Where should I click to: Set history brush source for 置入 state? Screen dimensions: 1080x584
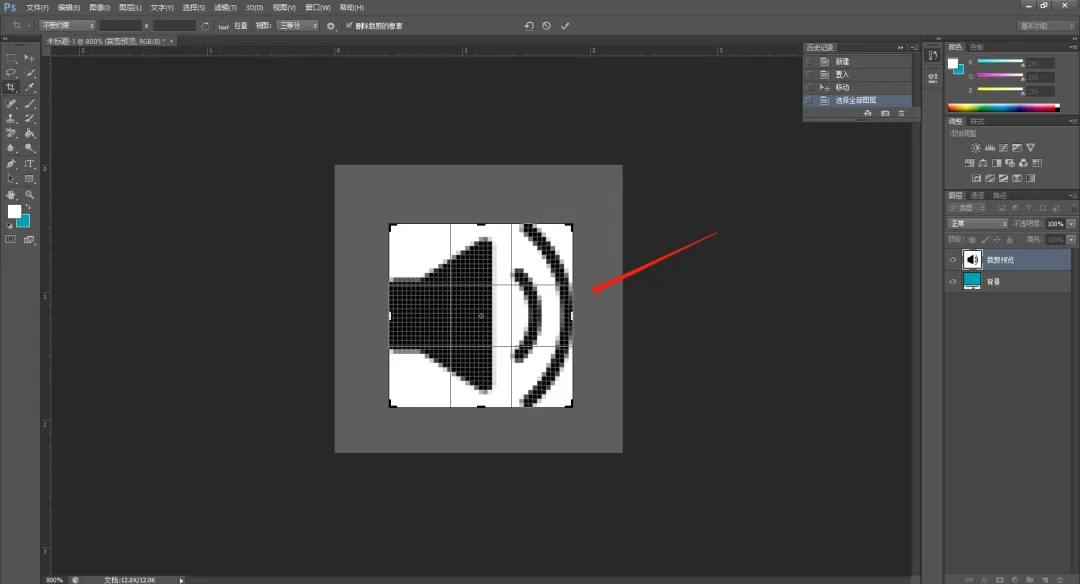[810, 74]
